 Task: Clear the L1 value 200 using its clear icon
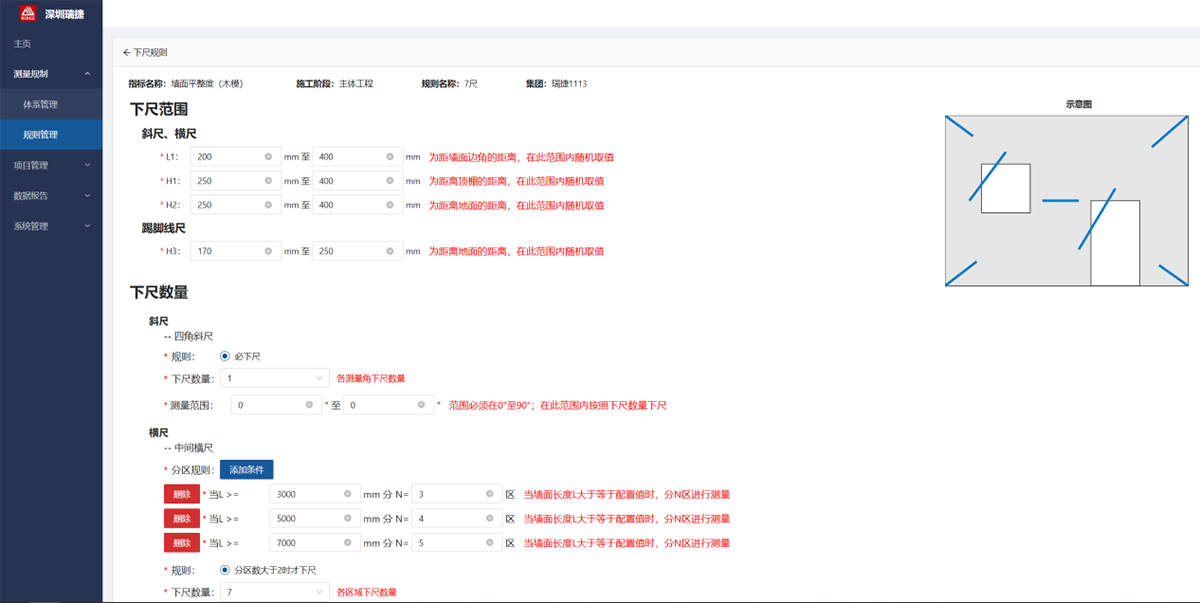267,156
